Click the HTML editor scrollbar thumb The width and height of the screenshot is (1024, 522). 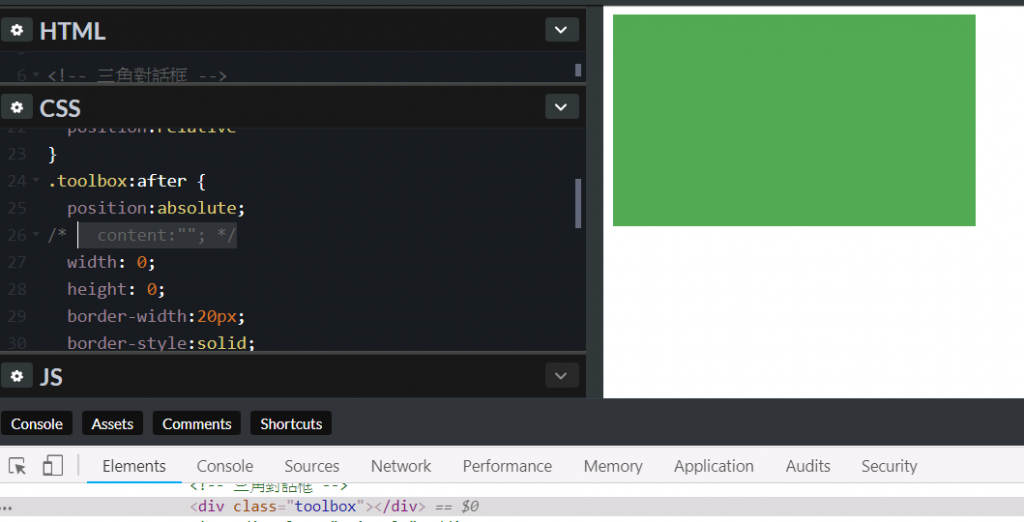pyautogui.click(x=578, y=70)
